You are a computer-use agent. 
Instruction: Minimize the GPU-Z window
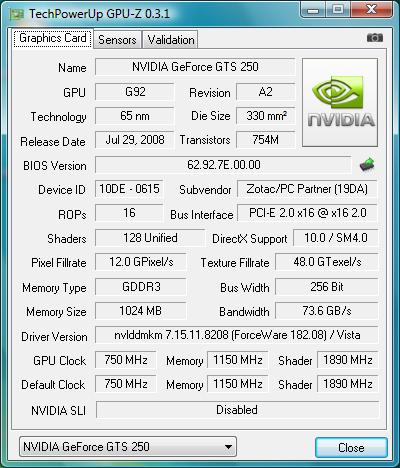point(313,9)
